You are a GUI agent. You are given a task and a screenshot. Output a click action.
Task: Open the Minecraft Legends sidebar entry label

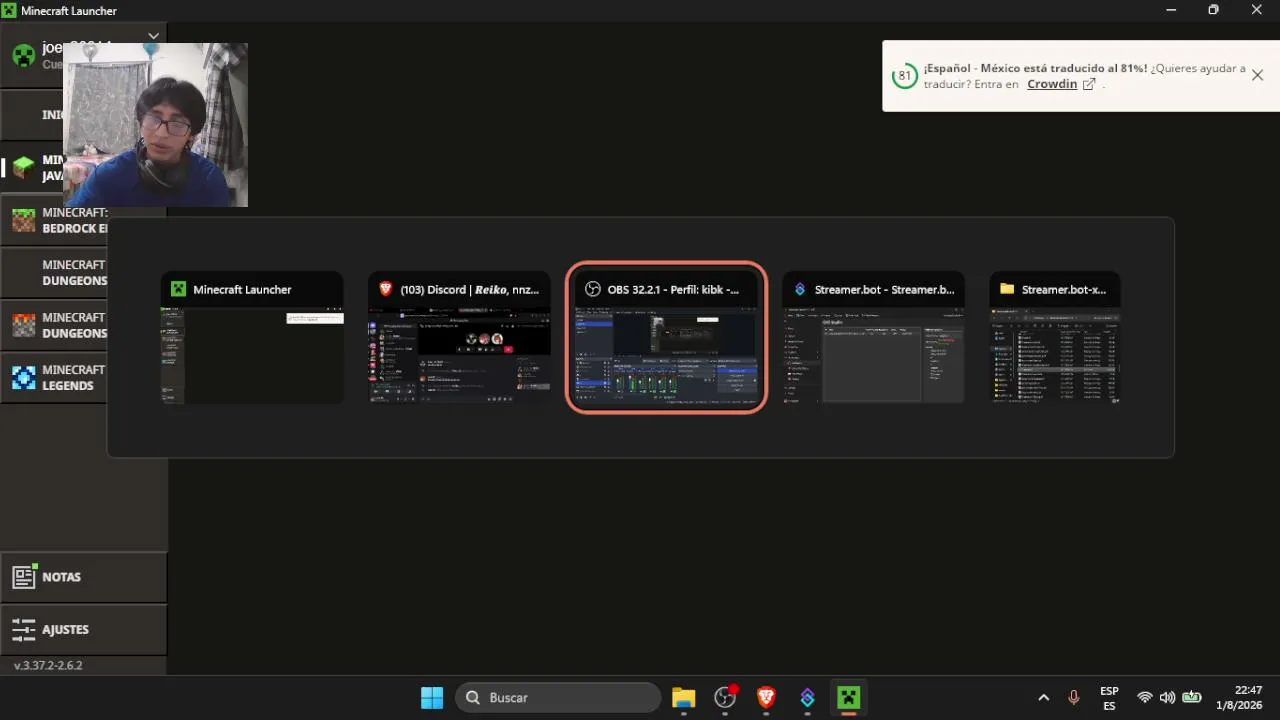tap(74, 377)
